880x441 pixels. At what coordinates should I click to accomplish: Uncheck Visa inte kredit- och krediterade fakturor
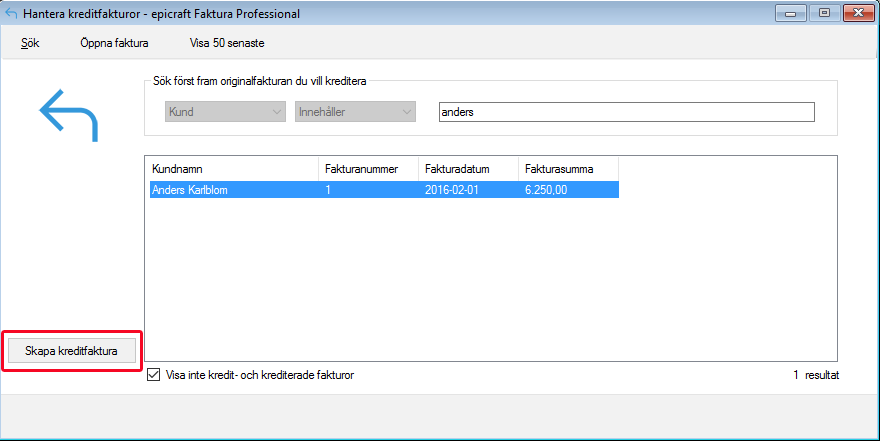click(153, 374)
